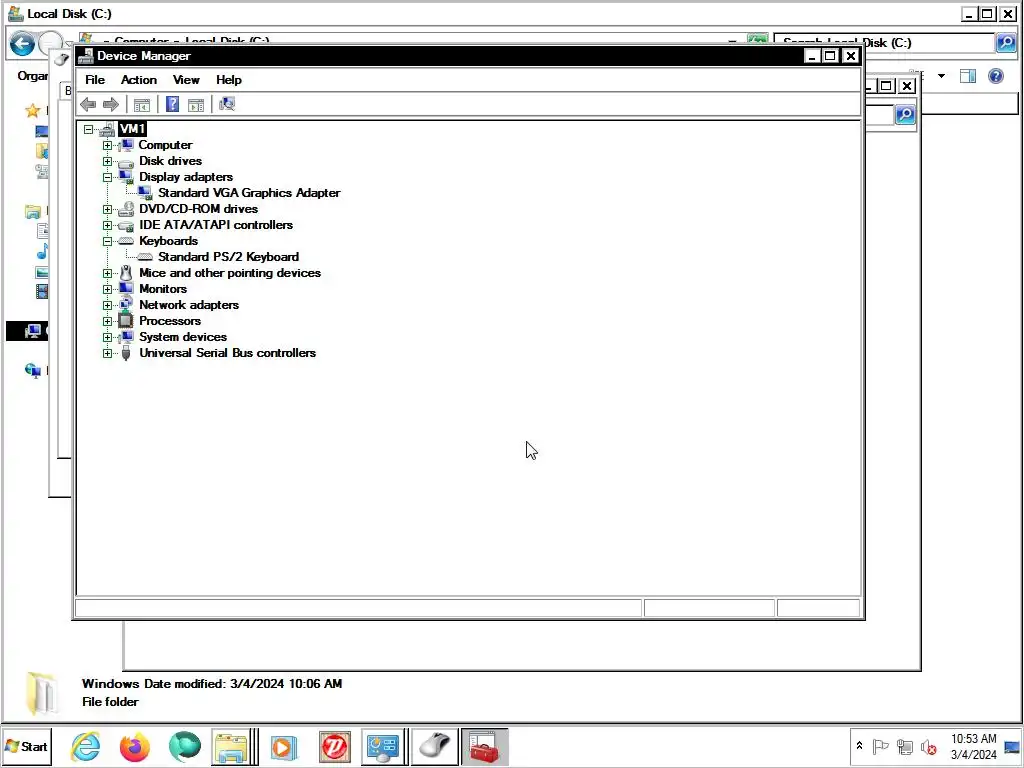Select the DVD/CD-ROM drives label
The image size is (1024, 768).
pos(199,209)
